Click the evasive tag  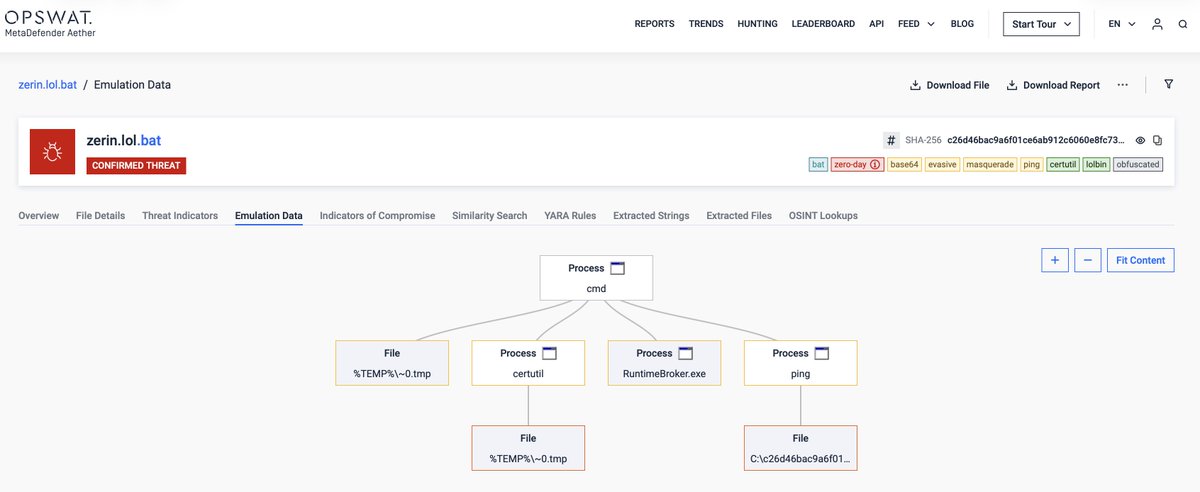(x=942, y=164)
